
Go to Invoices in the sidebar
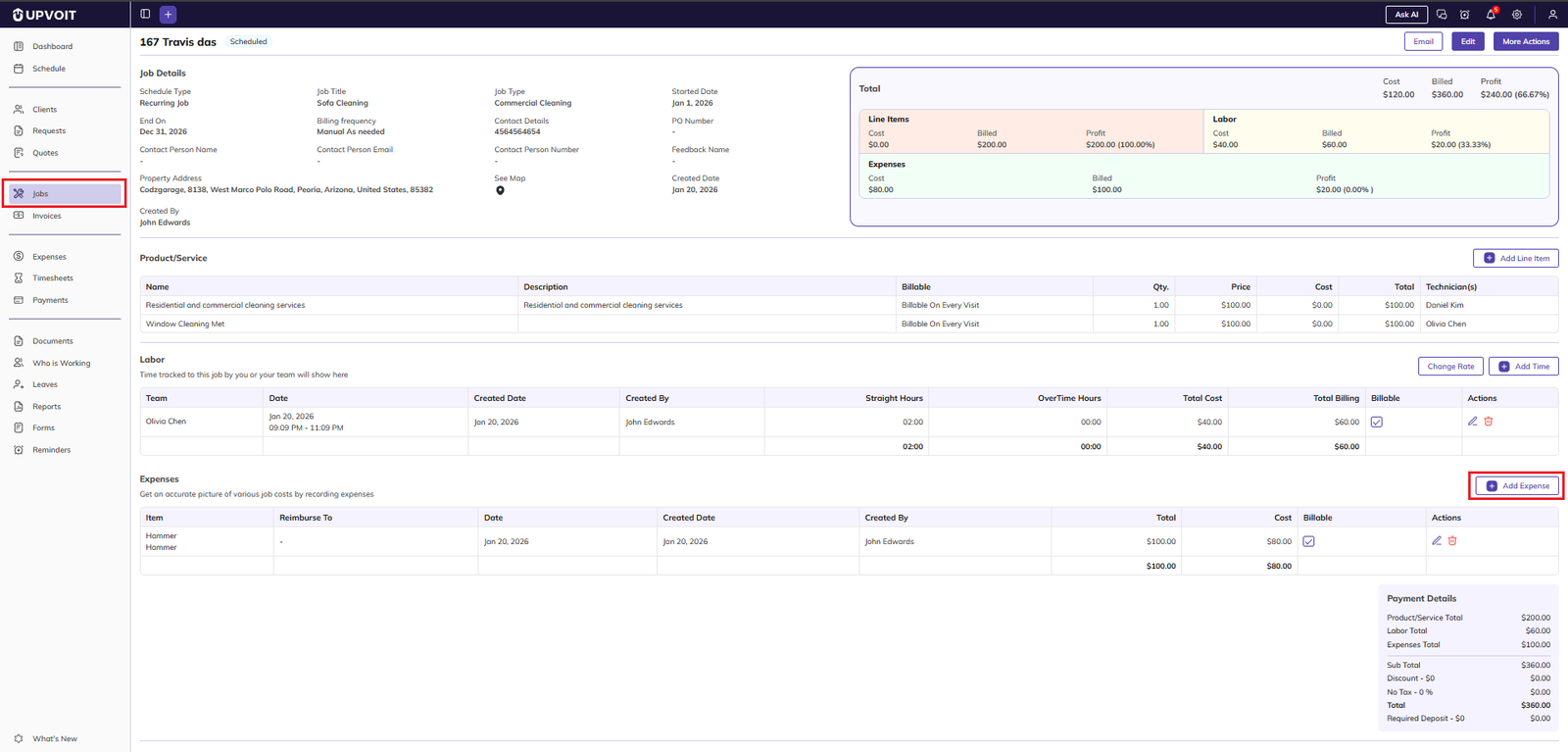[x=47, y=216]
